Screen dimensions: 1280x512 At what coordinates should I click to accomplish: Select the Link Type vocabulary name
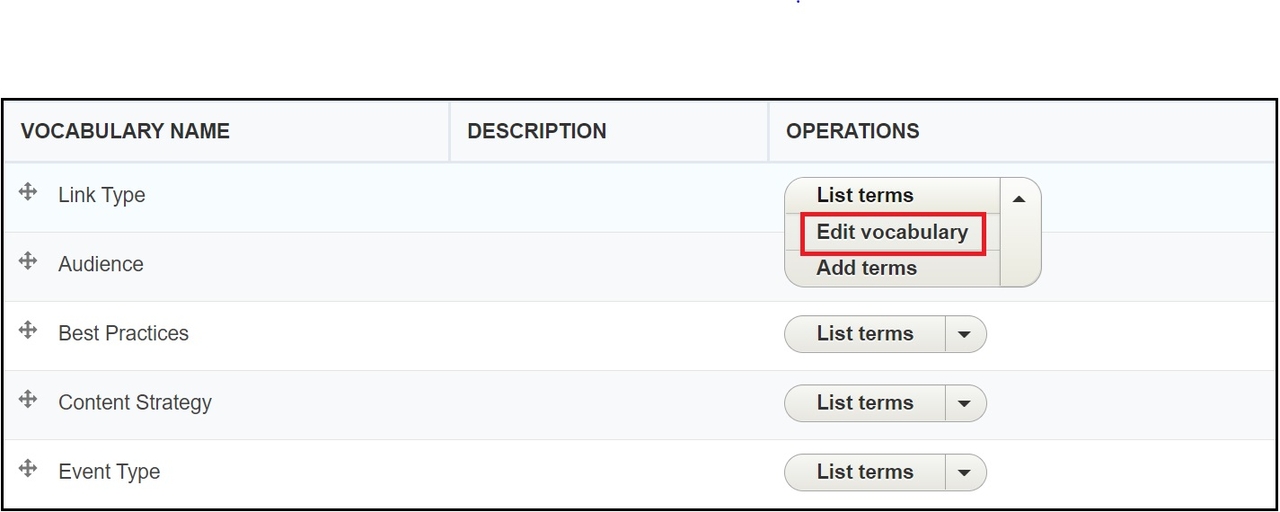click(102, 195)
